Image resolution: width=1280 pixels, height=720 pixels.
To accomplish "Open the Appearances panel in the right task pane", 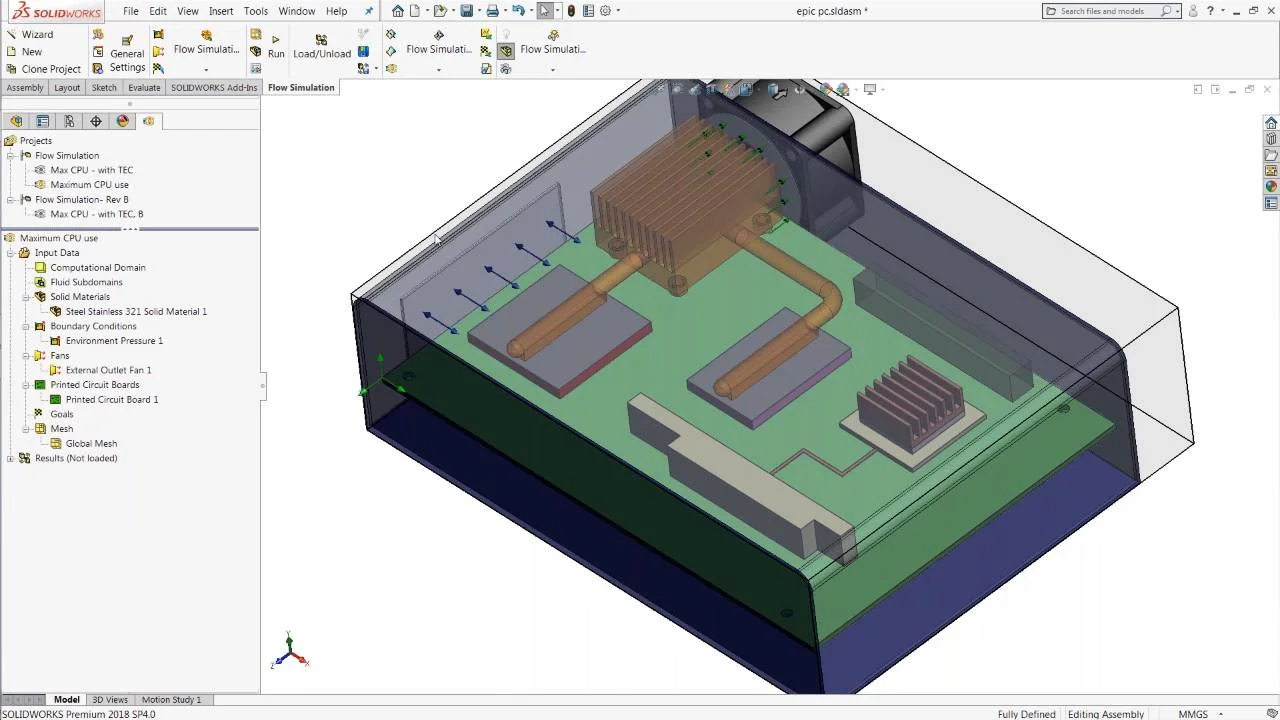I will tap(1271, 186).
